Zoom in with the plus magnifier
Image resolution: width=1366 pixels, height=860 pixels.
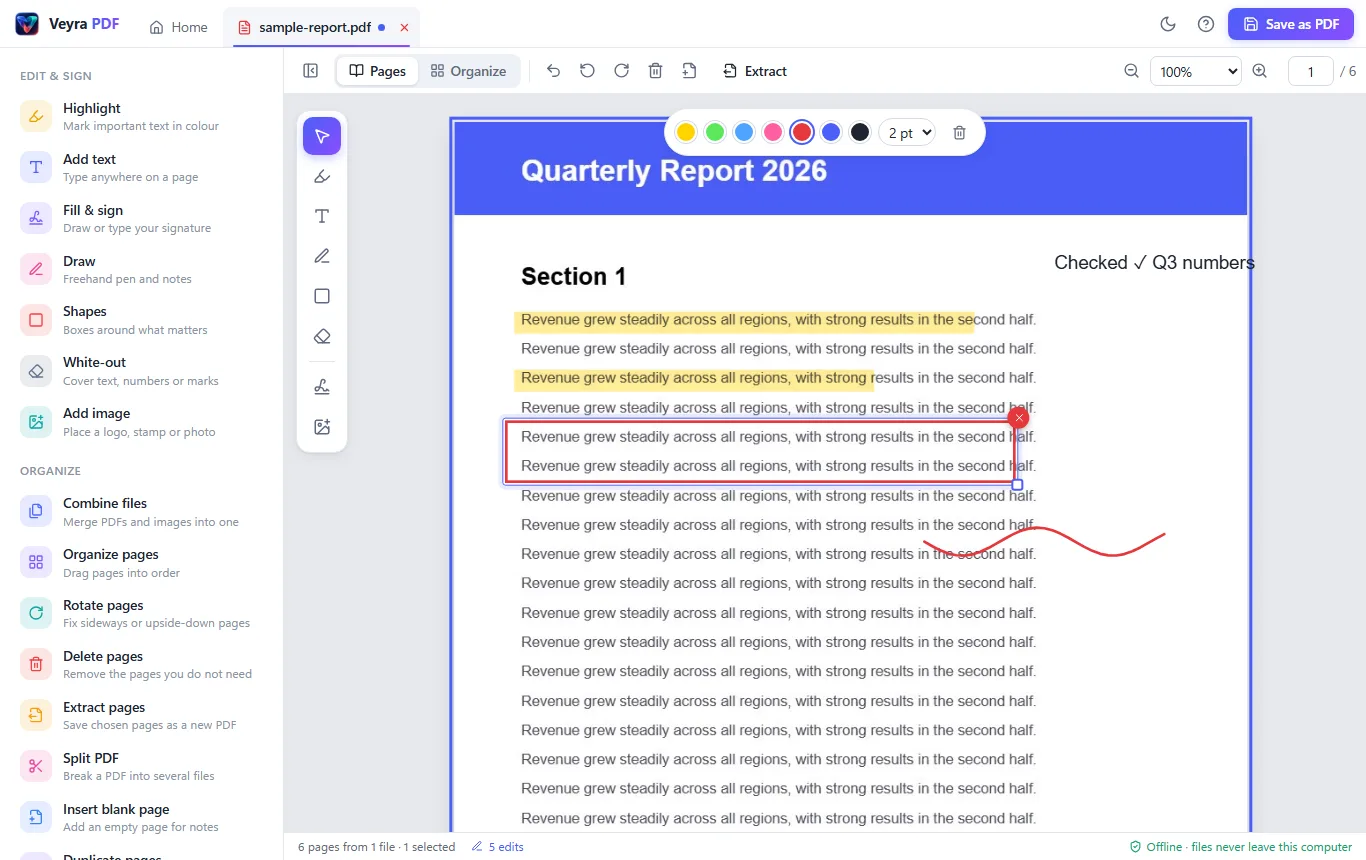(1260, 71)
